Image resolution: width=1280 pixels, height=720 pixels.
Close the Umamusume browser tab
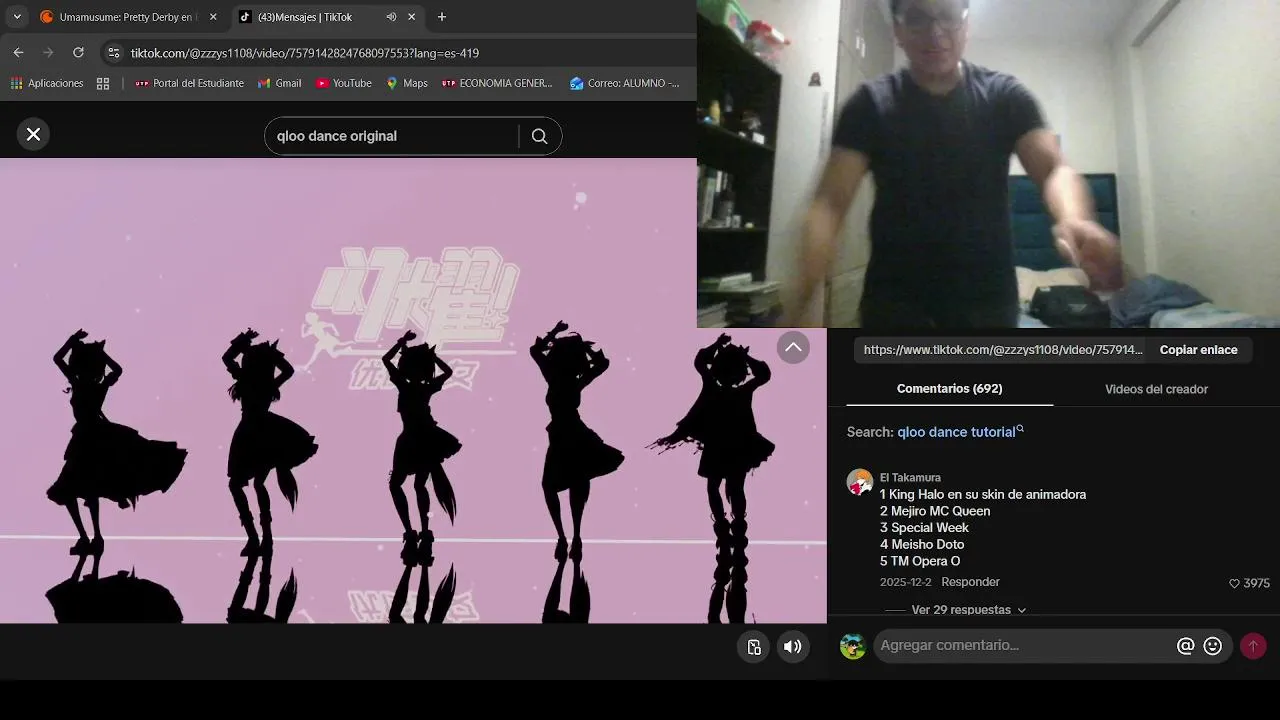pyautogui.click(x=213, y=17)
